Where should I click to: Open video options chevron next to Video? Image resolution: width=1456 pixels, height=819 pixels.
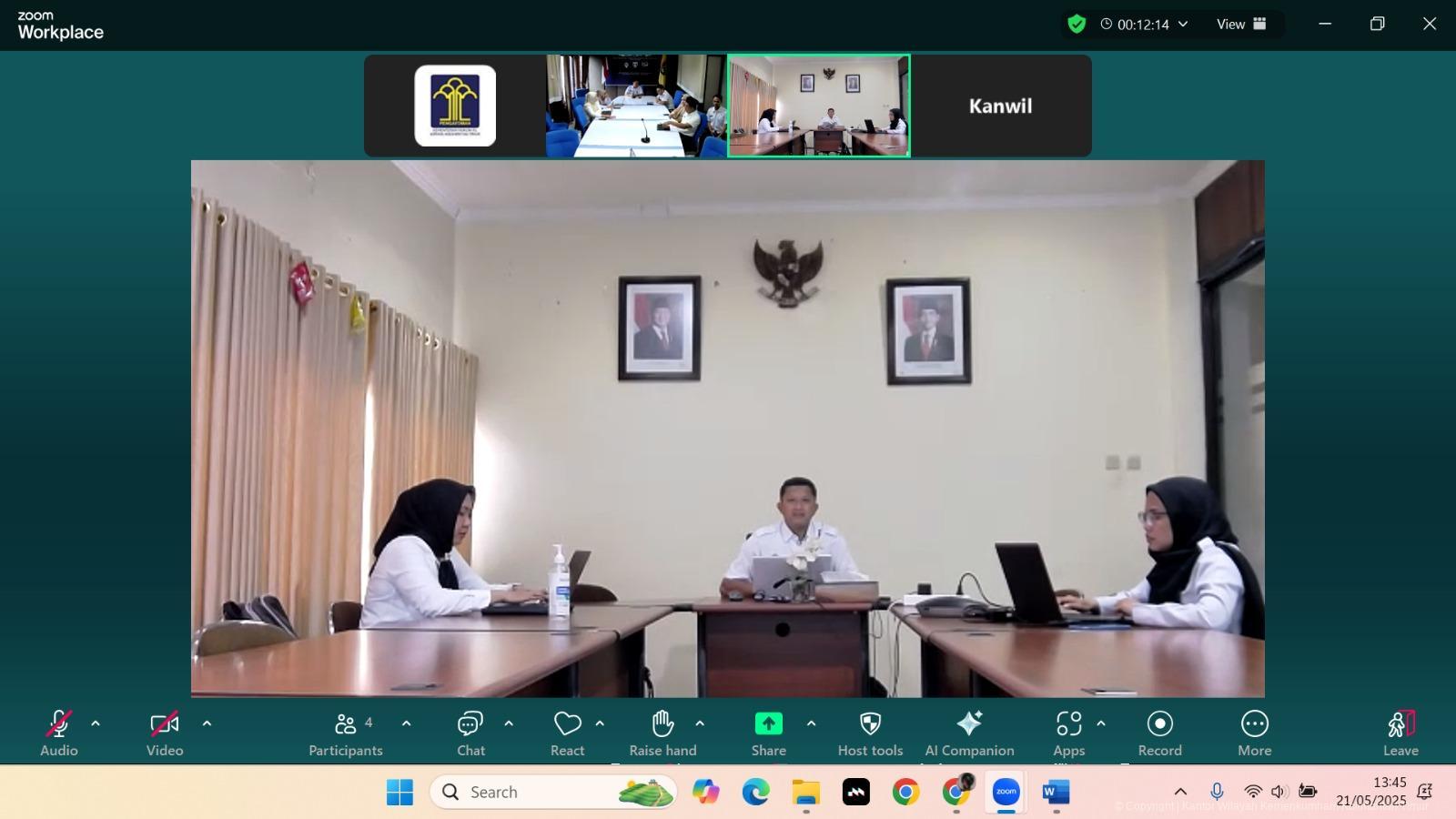(x=207, y=723)
